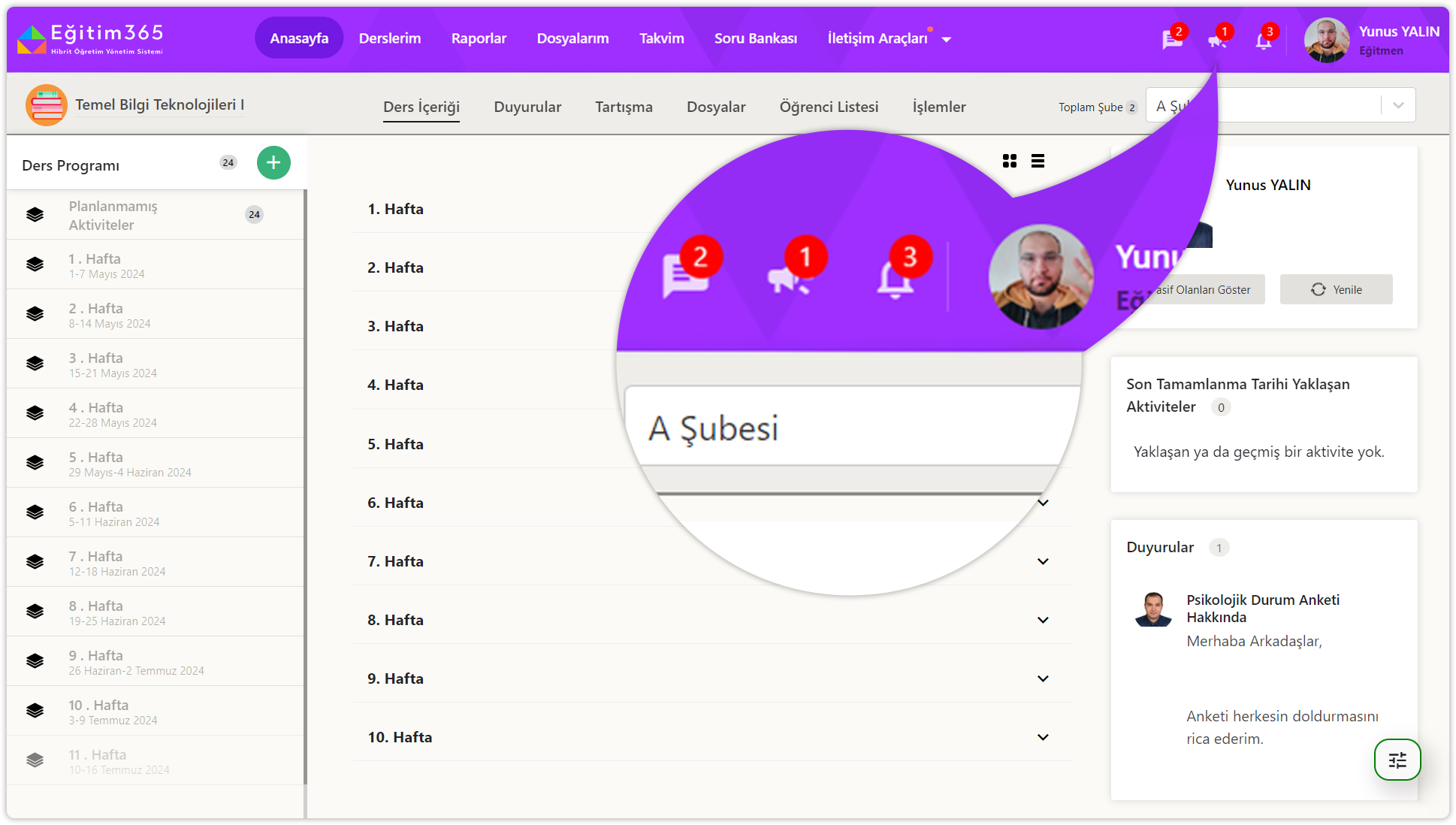The width and height of the screenshot is (1456, 825).
Task: Click layers icon beside 1 . Hafta
Action: [x=35, y=264]
